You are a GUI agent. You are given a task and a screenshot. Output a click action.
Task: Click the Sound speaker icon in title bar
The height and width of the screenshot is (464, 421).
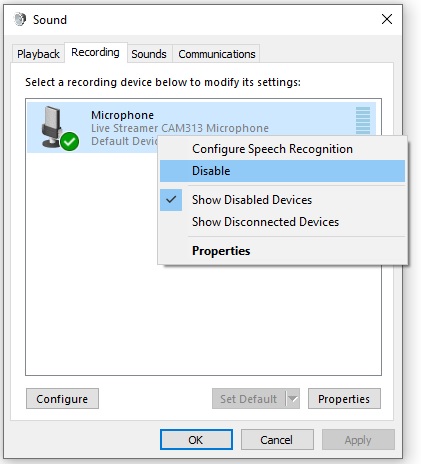coord(20,19)
